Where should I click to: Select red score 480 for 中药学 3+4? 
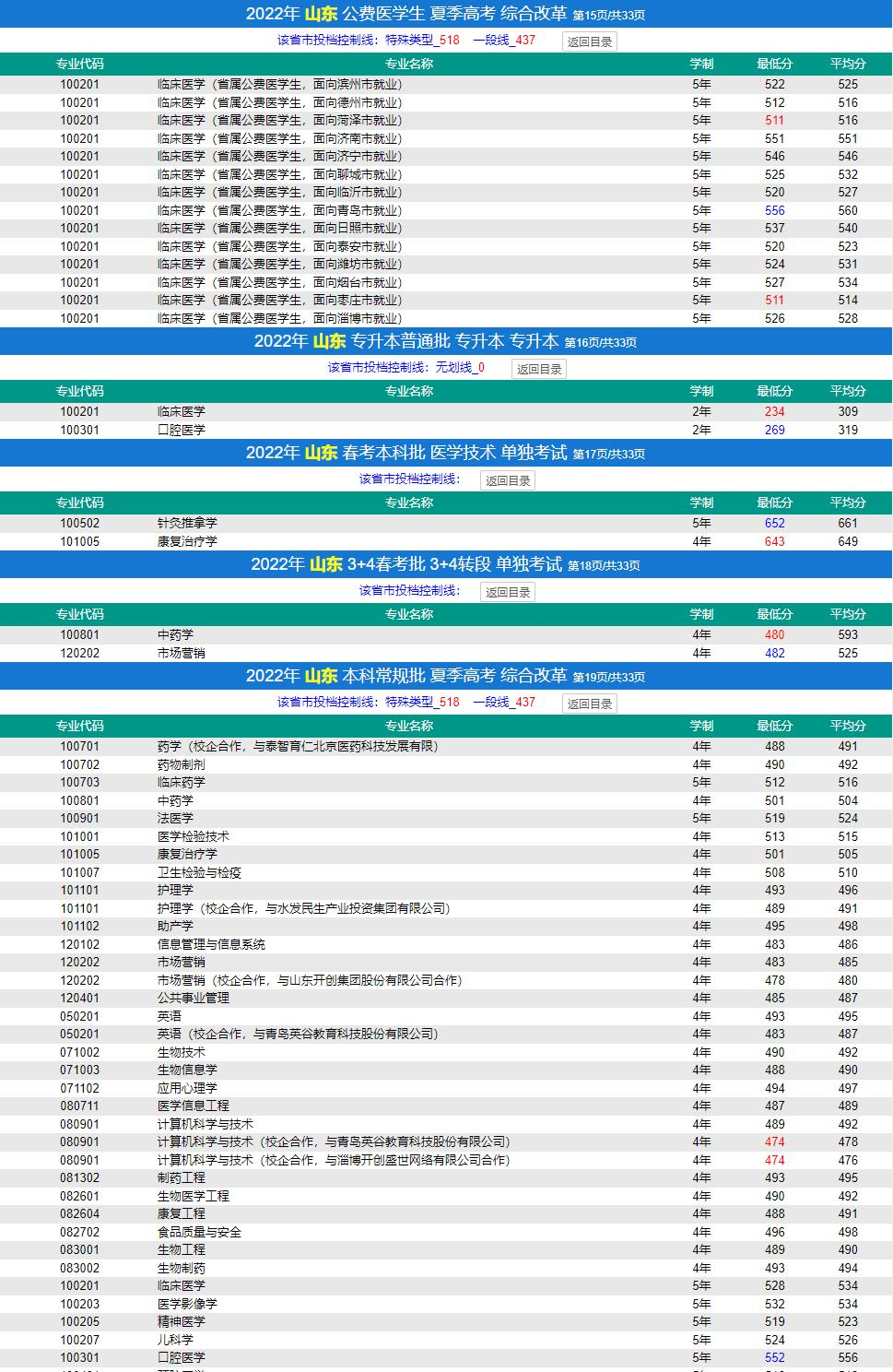(x=774, y=635)
